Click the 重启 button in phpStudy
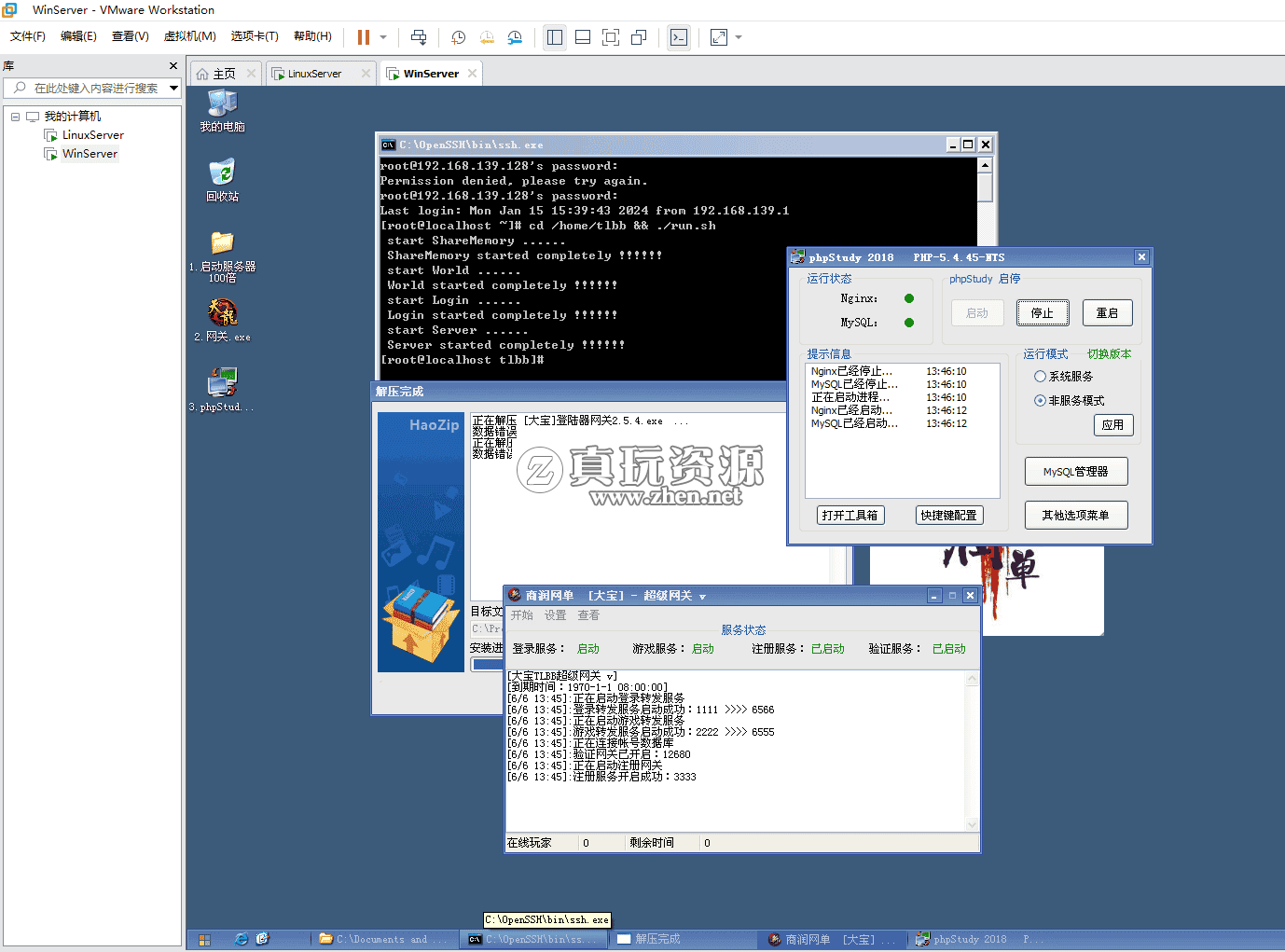 point(1108,313)
